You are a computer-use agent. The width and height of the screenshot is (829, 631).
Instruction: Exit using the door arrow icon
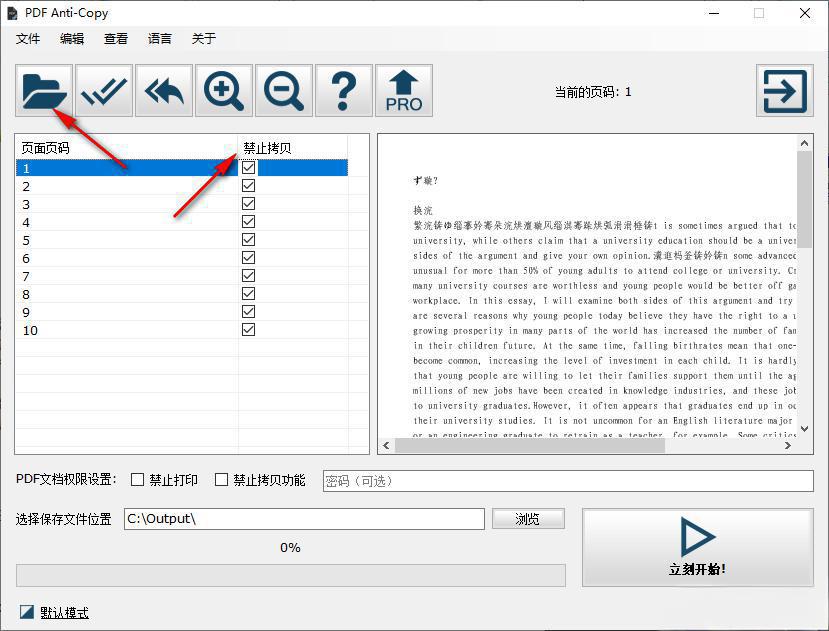(x=787, y=90)
